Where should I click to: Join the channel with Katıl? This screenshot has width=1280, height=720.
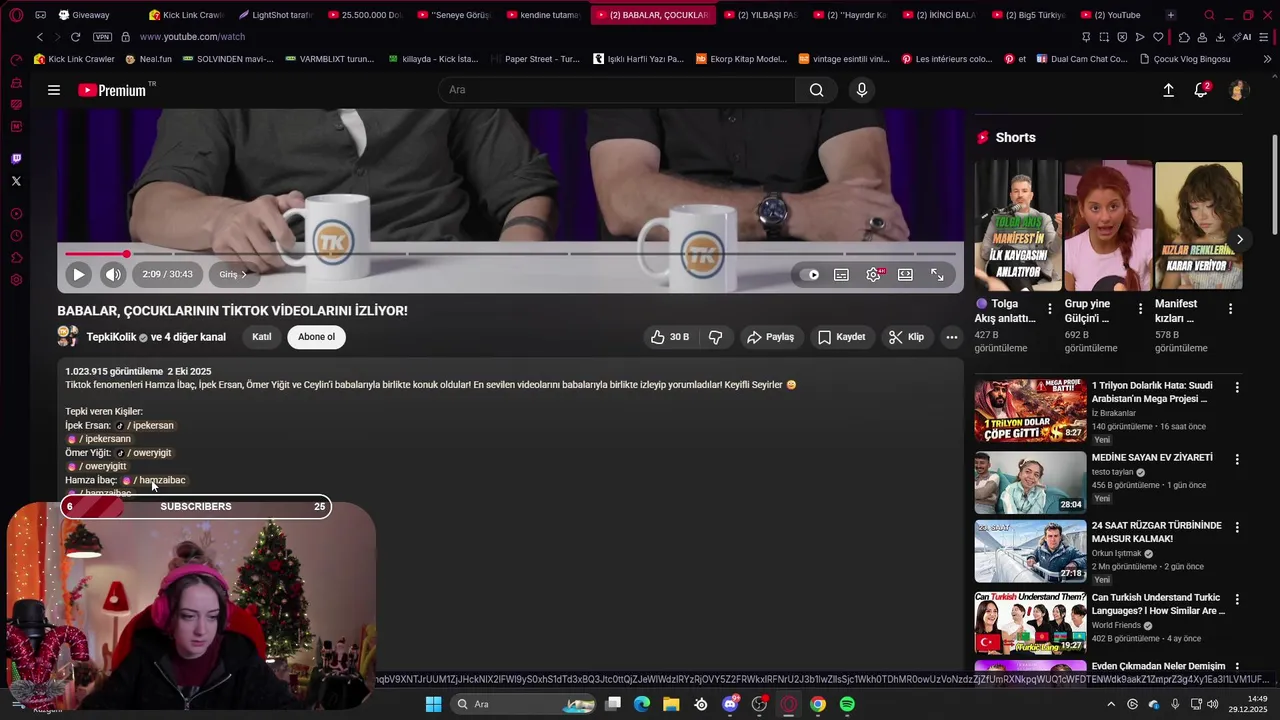tap(262, 337)
